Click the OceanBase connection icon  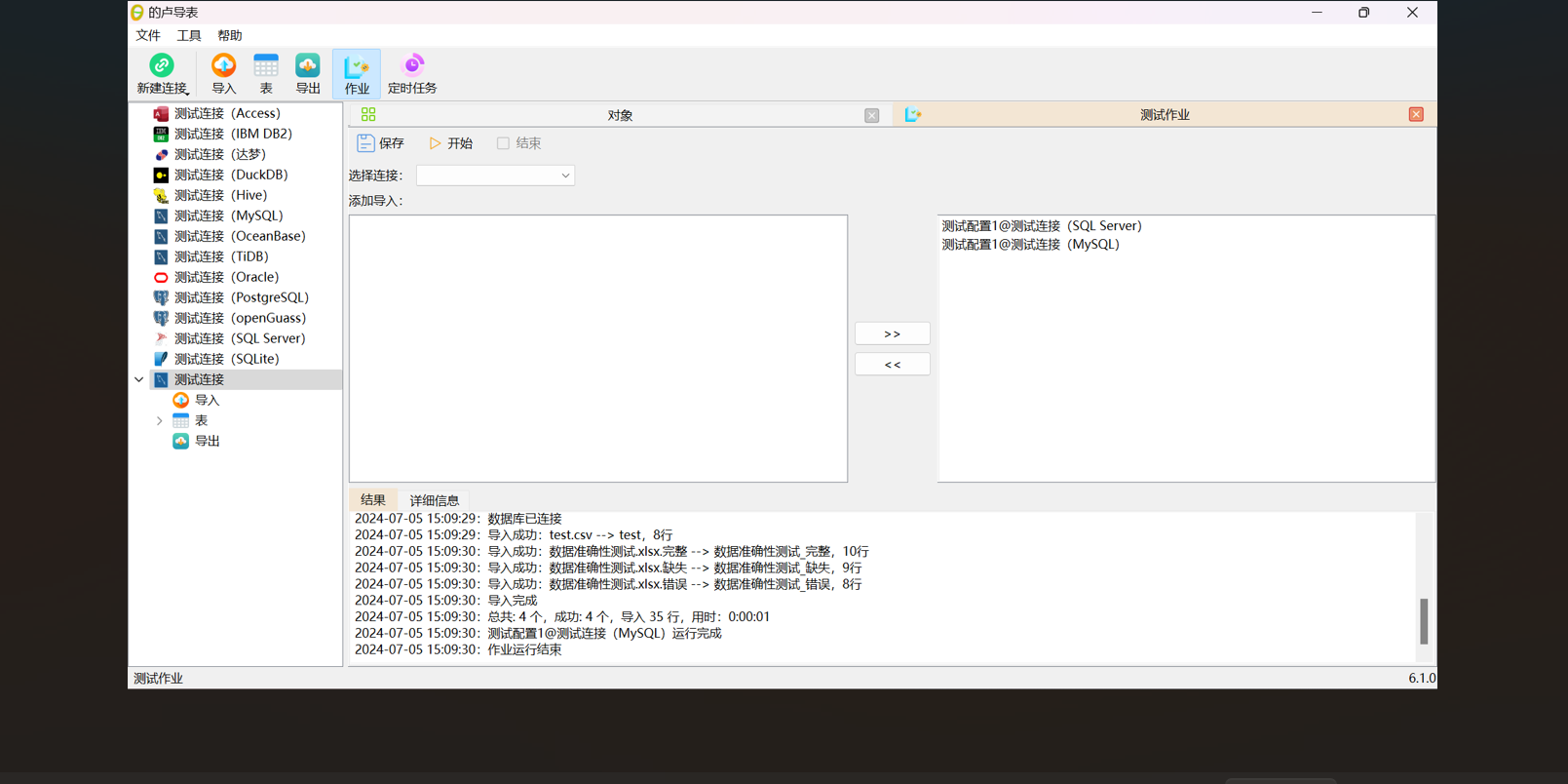tap(161, 236)
